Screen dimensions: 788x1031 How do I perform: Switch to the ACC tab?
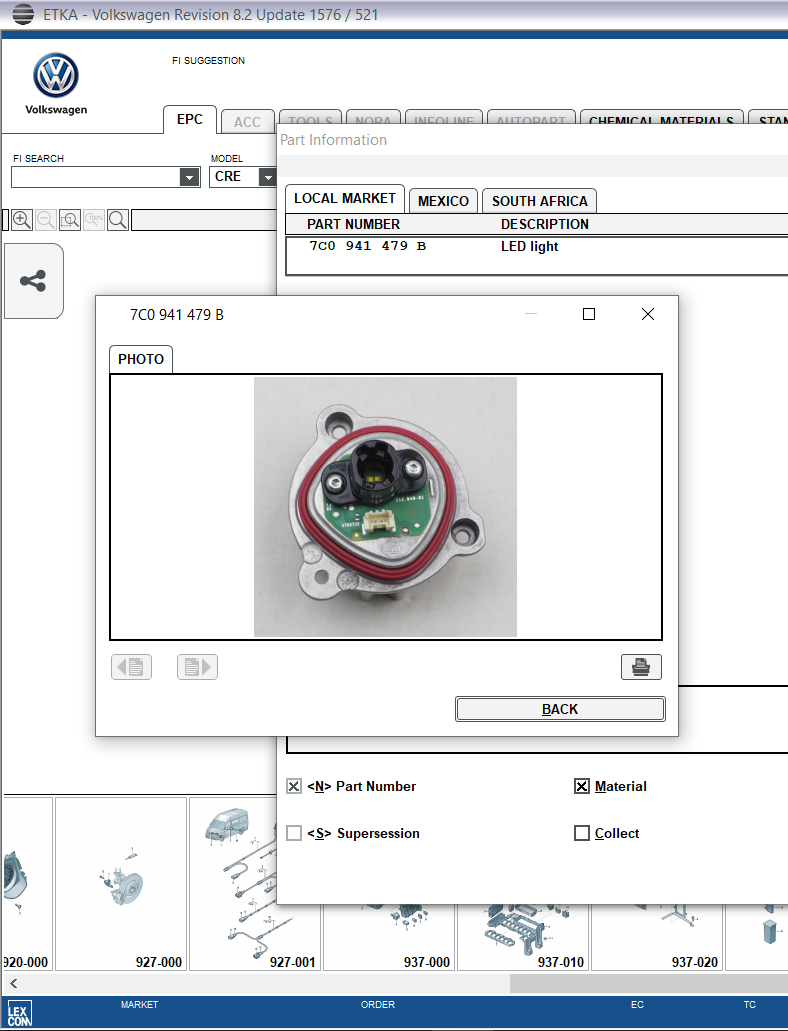click(247, 122)
